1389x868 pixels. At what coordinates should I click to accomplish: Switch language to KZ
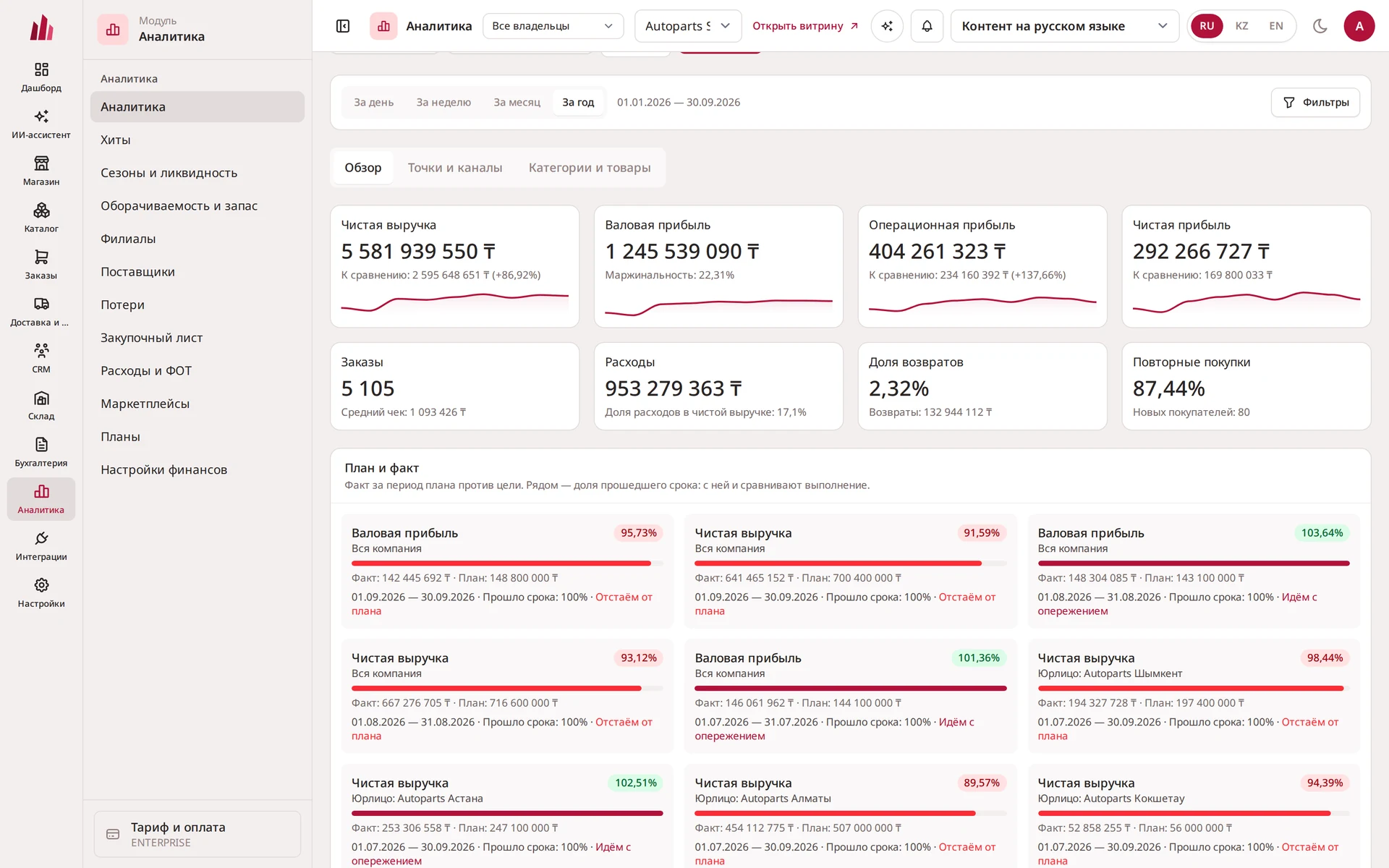tap(1241, 26)
